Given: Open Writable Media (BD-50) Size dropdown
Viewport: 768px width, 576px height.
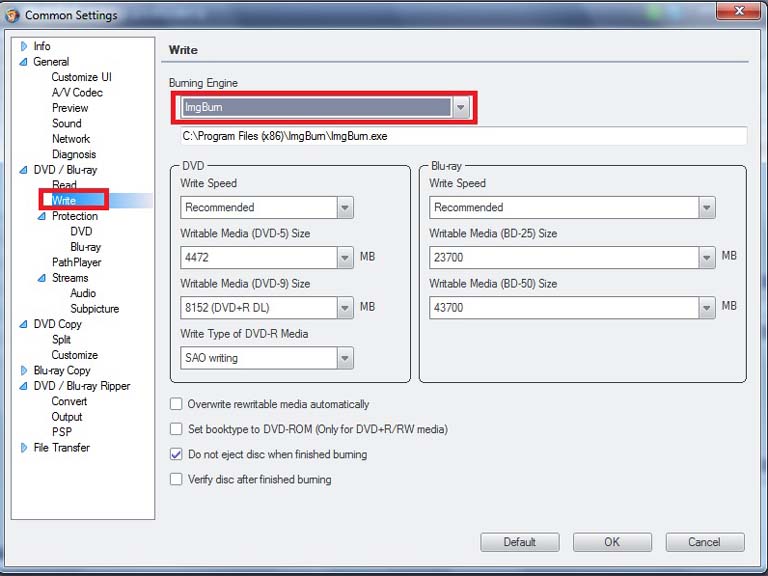Looking at the screenshot, I should point(707,308).
